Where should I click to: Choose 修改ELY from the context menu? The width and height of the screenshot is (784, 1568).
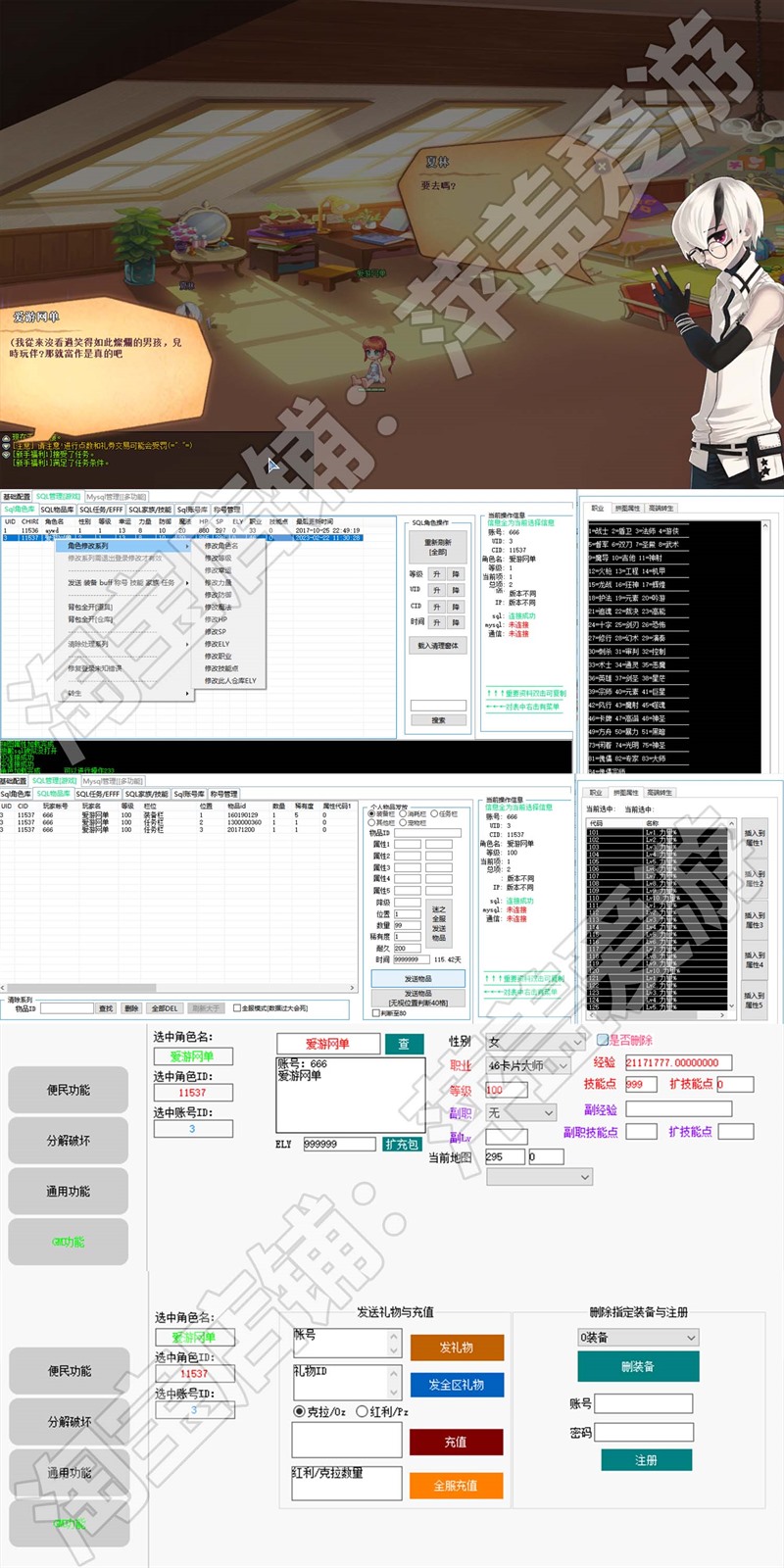[218, 644]
